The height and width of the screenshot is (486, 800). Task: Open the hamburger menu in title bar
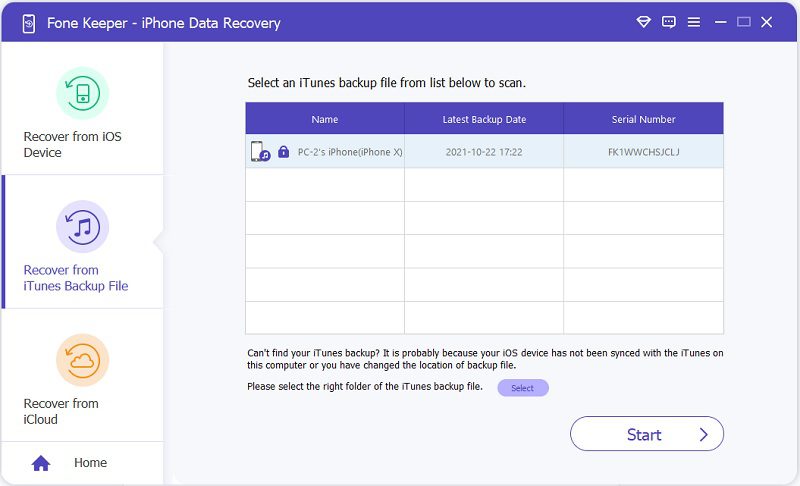(694, 22)
